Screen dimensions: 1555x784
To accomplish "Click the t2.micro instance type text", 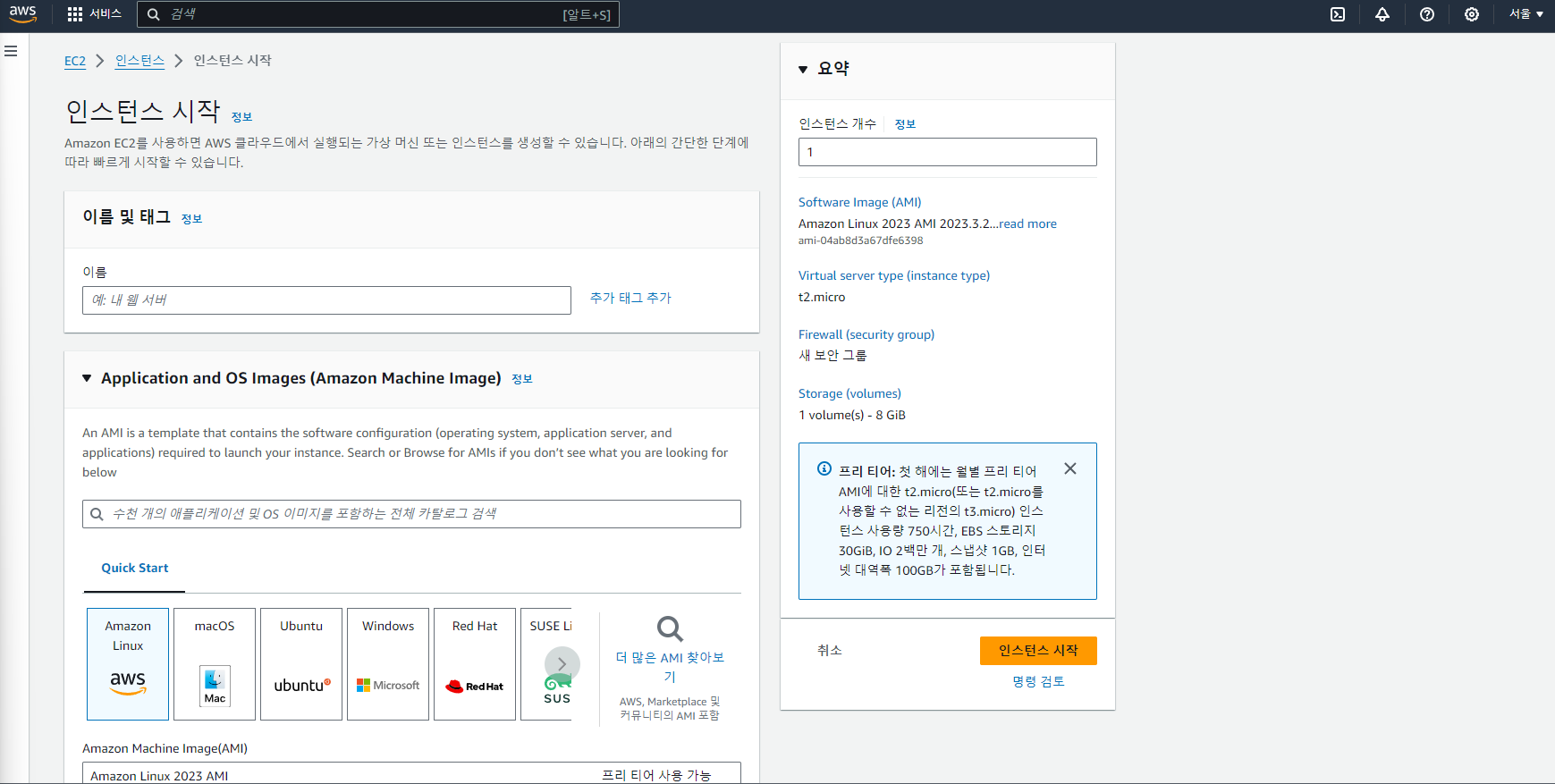I will tap(822, 298).
